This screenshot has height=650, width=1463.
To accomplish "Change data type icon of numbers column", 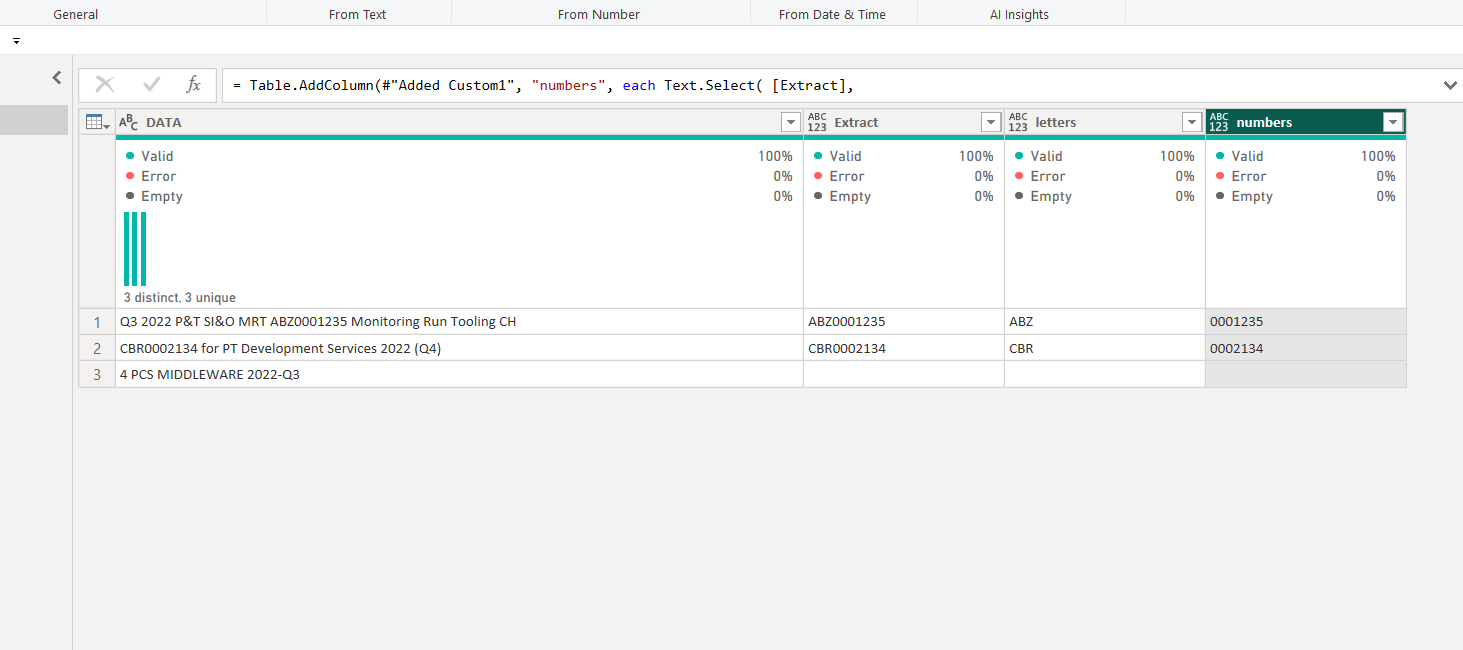I will (x=1219, y=122).
